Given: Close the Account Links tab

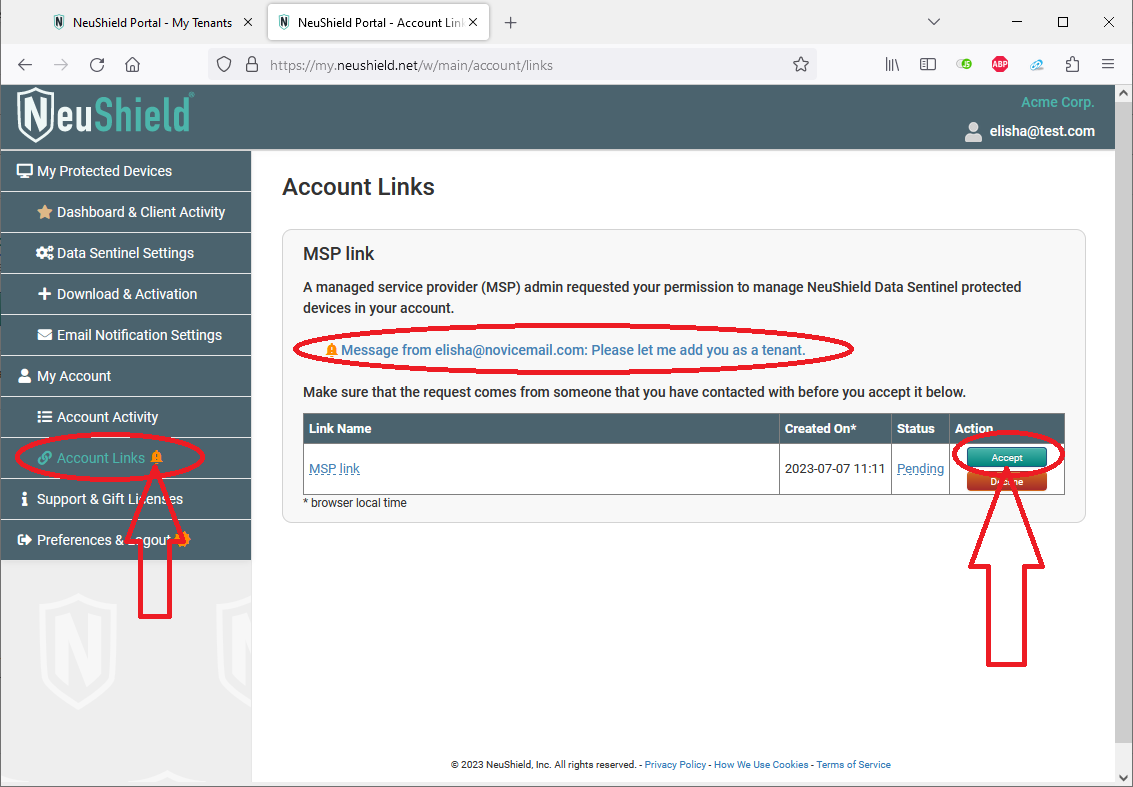Looking at the screenshot, I should click(473, 22).
